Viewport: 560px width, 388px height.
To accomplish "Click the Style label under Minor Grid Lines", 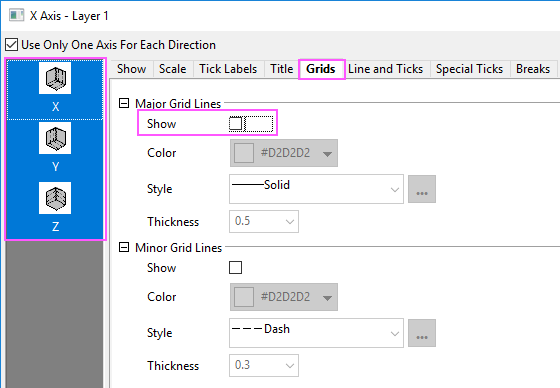I will click(160, 333).
